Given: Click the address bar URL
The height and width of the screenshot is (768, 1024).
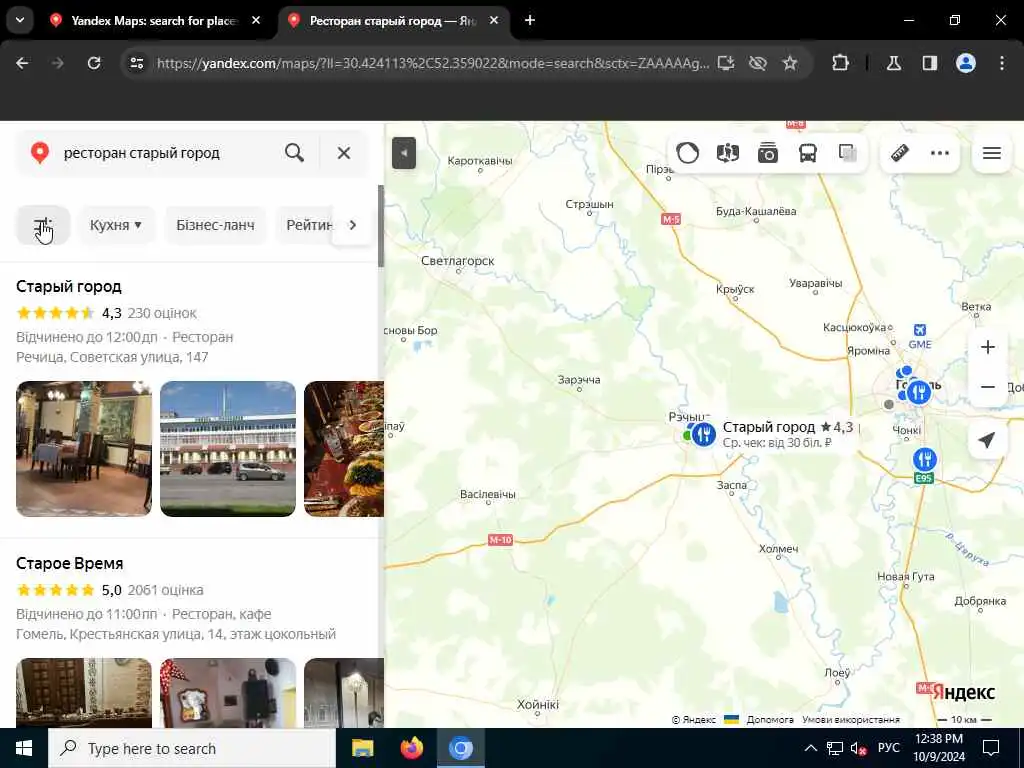Looking at the screenshot, I should tap(432, 63).
